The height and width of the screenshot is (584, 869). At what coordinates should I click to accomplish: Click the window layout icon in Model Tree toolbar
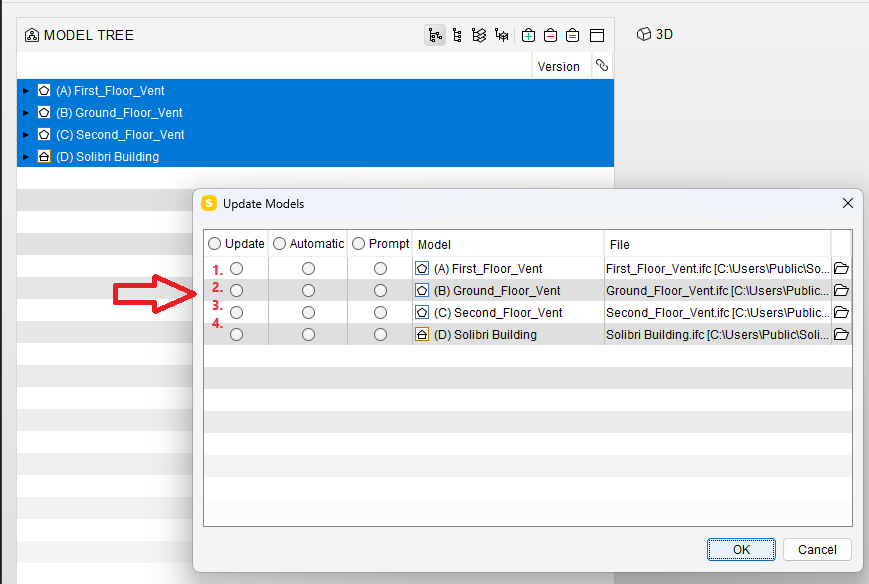point(597,35)
